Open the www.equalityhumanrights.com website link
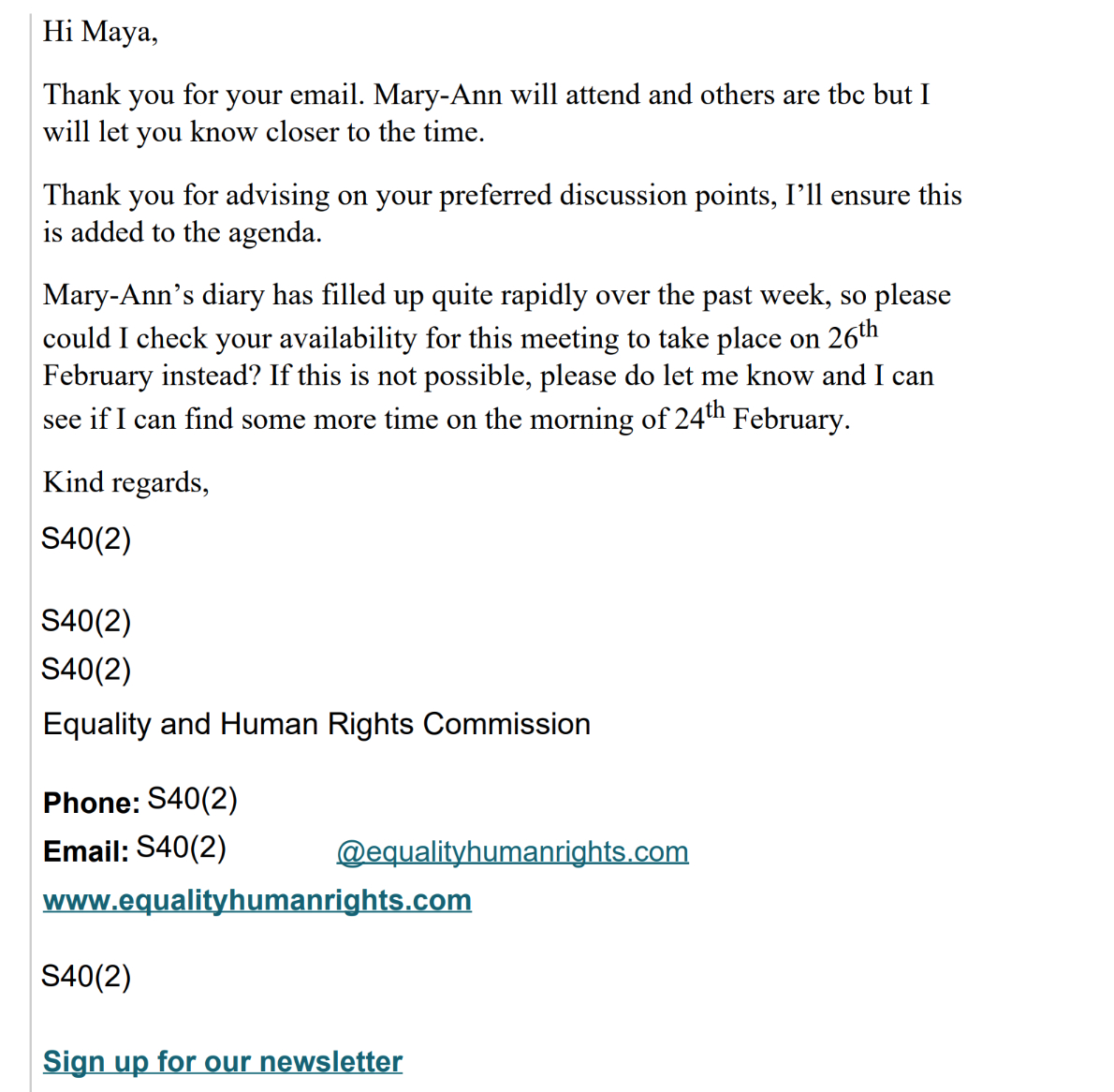The image size is (1114, 1092). [x=257, y=900]
